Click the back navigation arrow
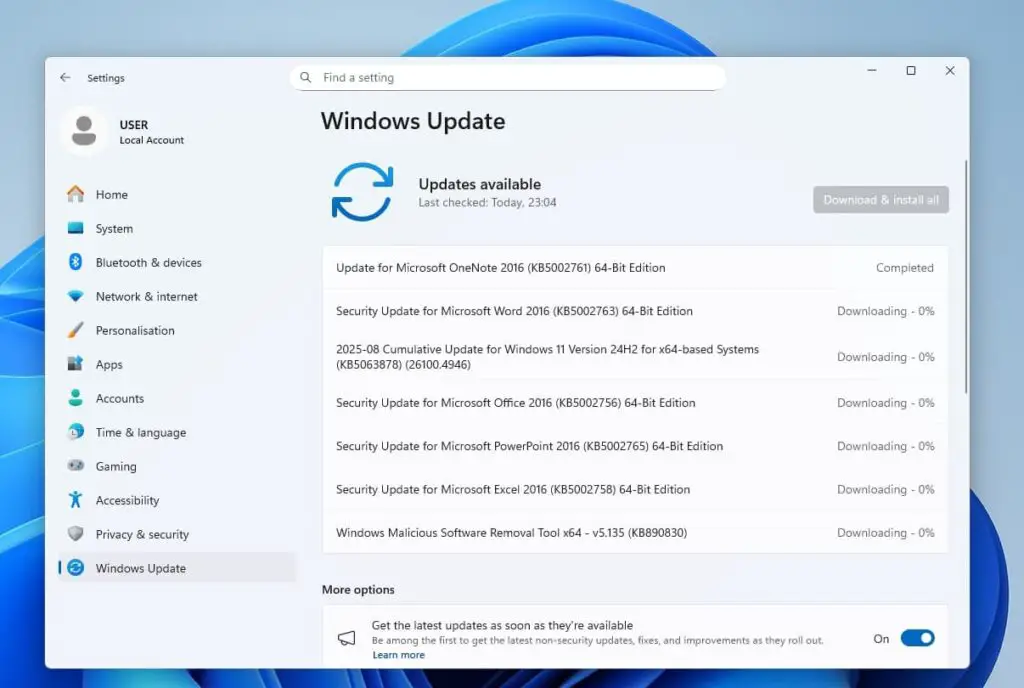The image size is (1024, 688). (x=66, y=78)
